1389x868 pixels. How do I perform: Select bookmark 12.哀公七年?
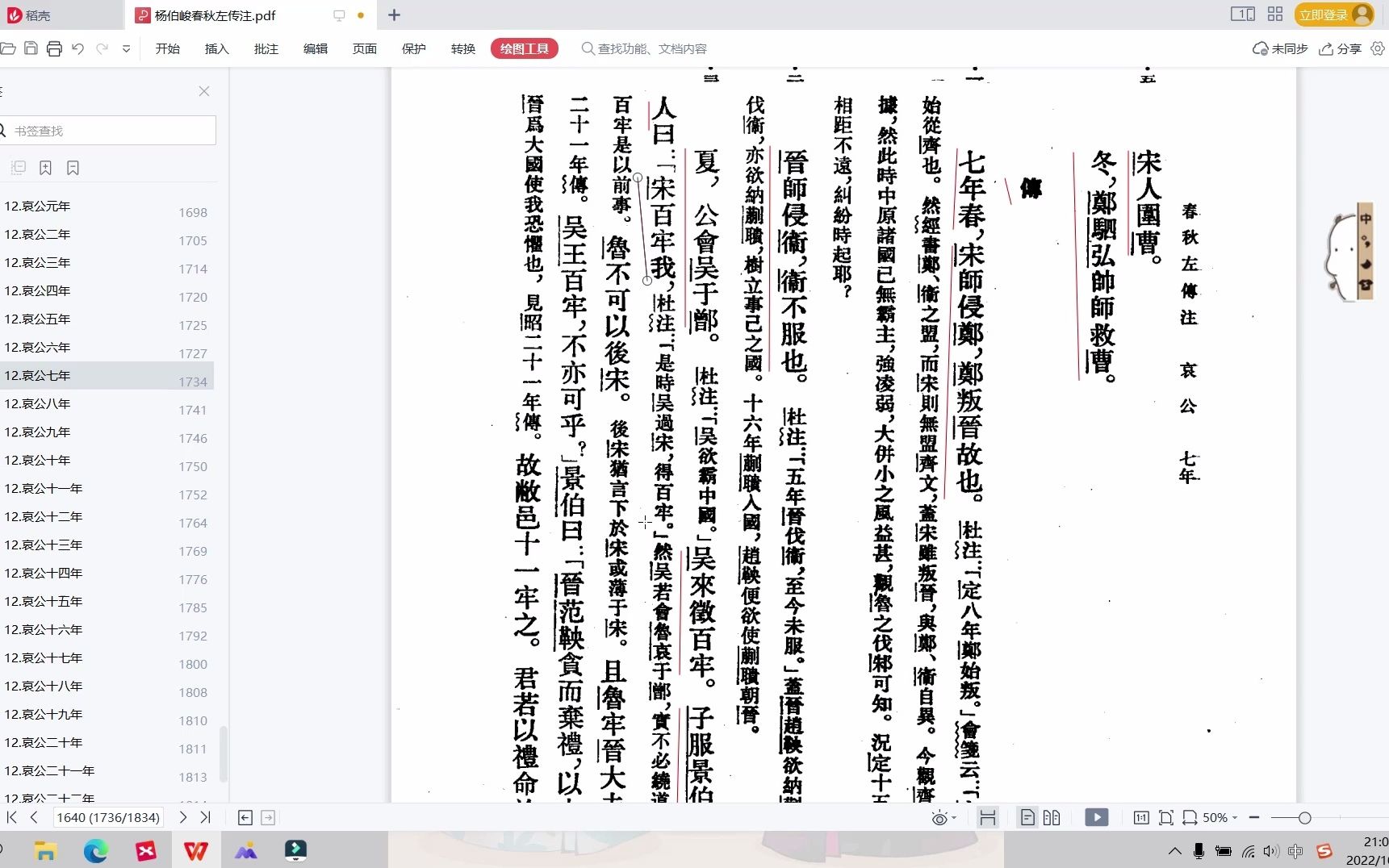(x=37, y=375)
